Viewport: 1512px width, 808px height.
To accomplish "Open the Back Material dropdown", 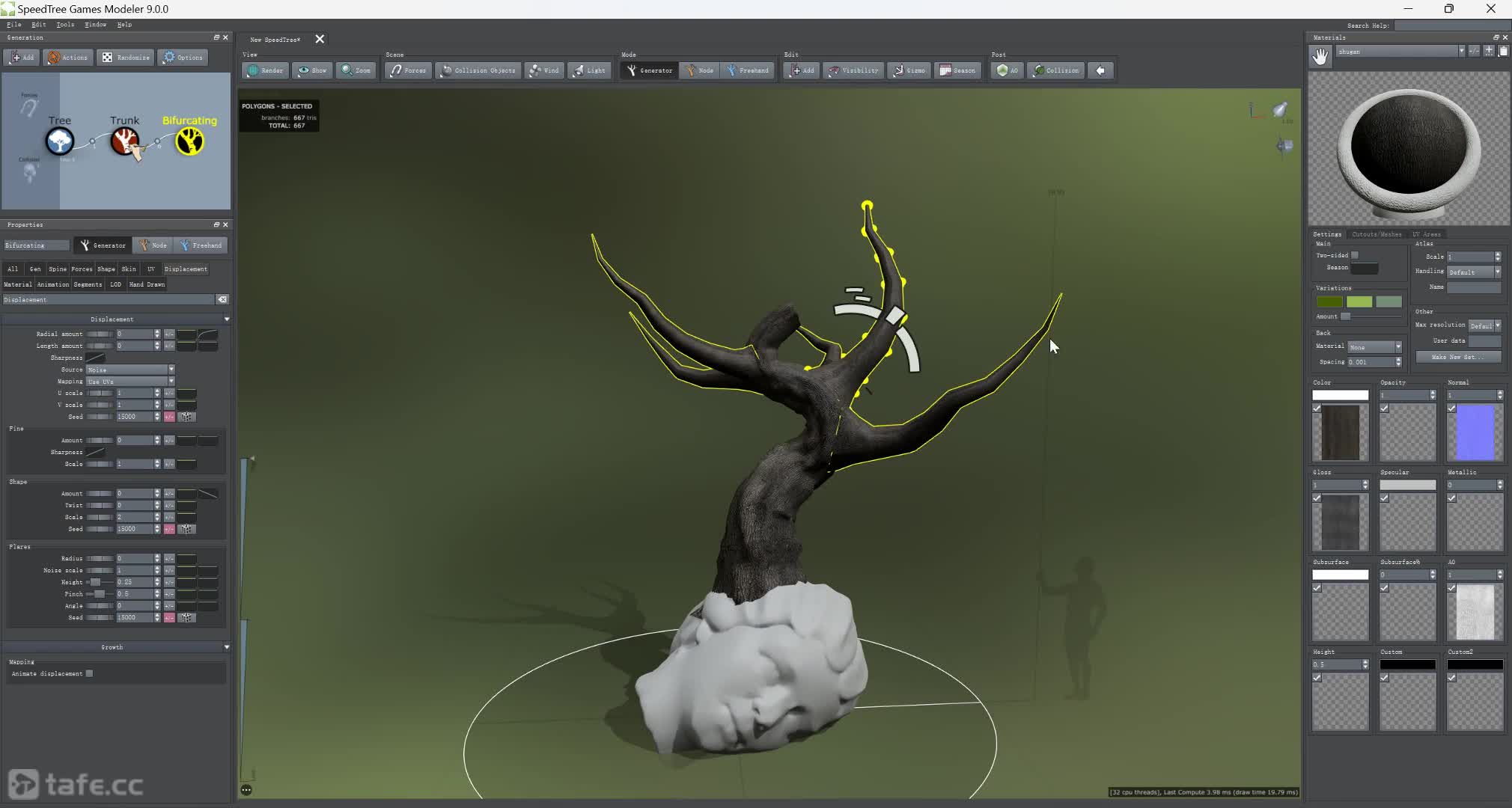I will coord(1374,346).
